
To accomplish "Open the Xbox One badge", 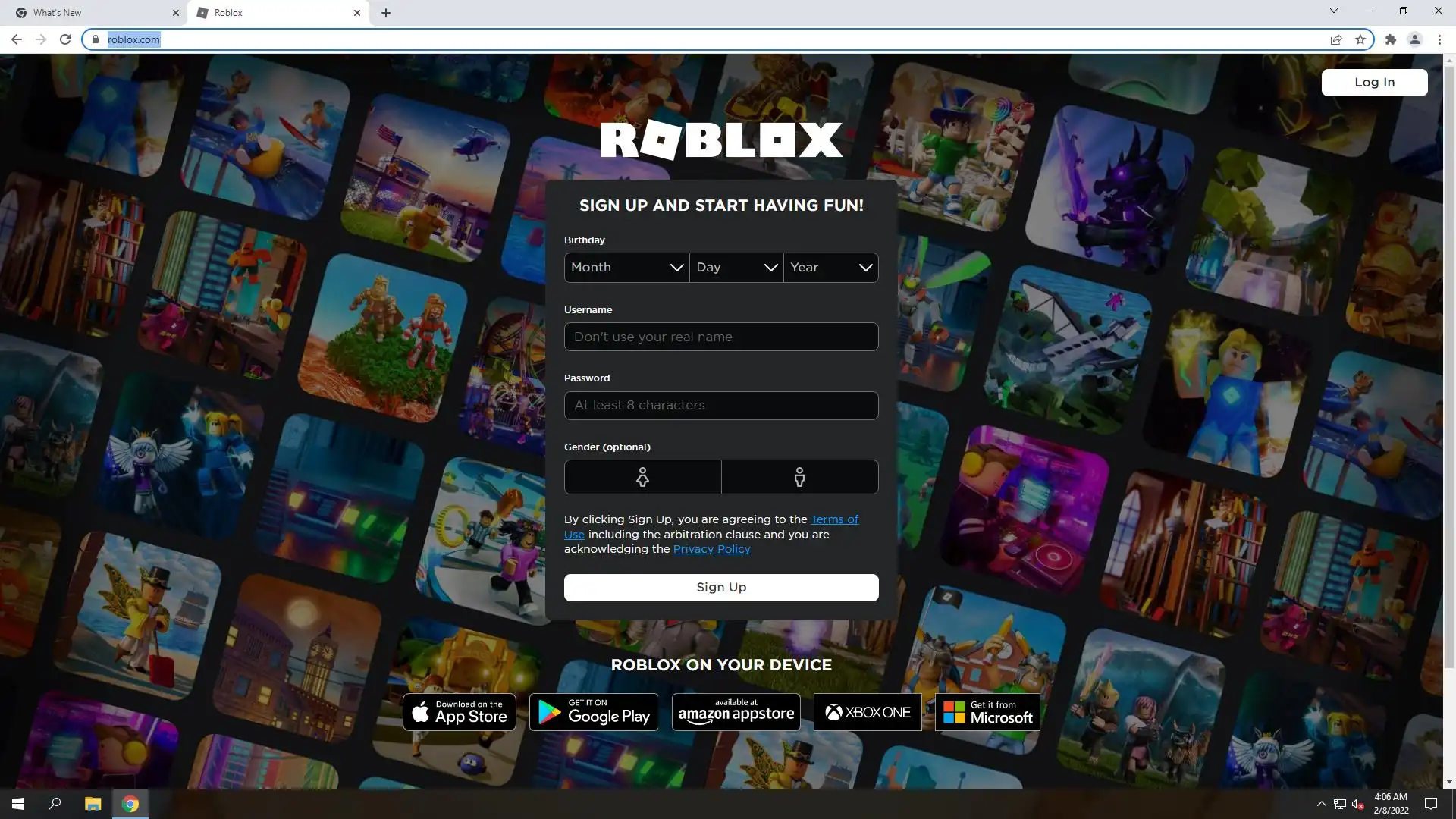I will tap(868, 712).
